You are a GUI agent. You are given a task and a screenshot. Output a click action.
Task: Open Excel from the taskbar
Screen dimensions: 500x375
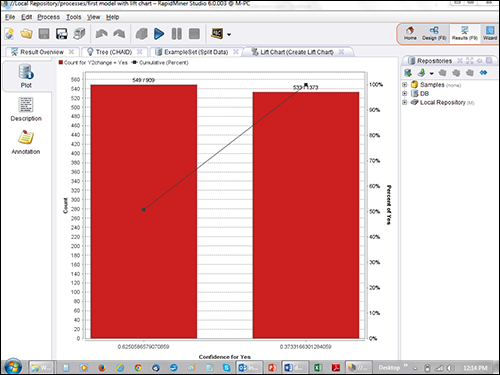(x=318, y=367)
